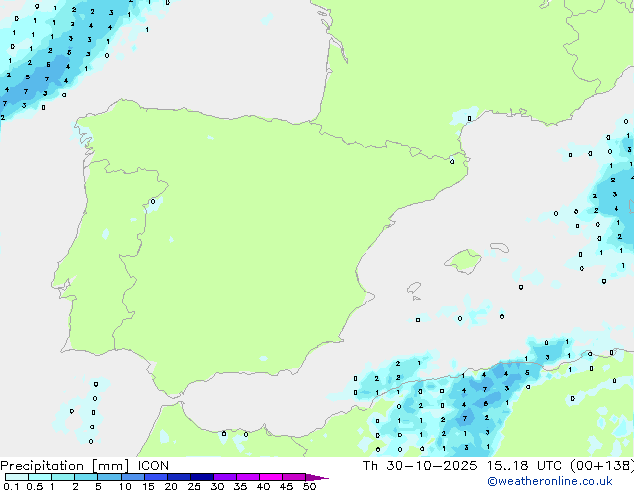Image resolution: width=634 pixels, height=490 pixels.
Task: Pick the 40–45 mm magenta swatch
Action: pos(271,477)
